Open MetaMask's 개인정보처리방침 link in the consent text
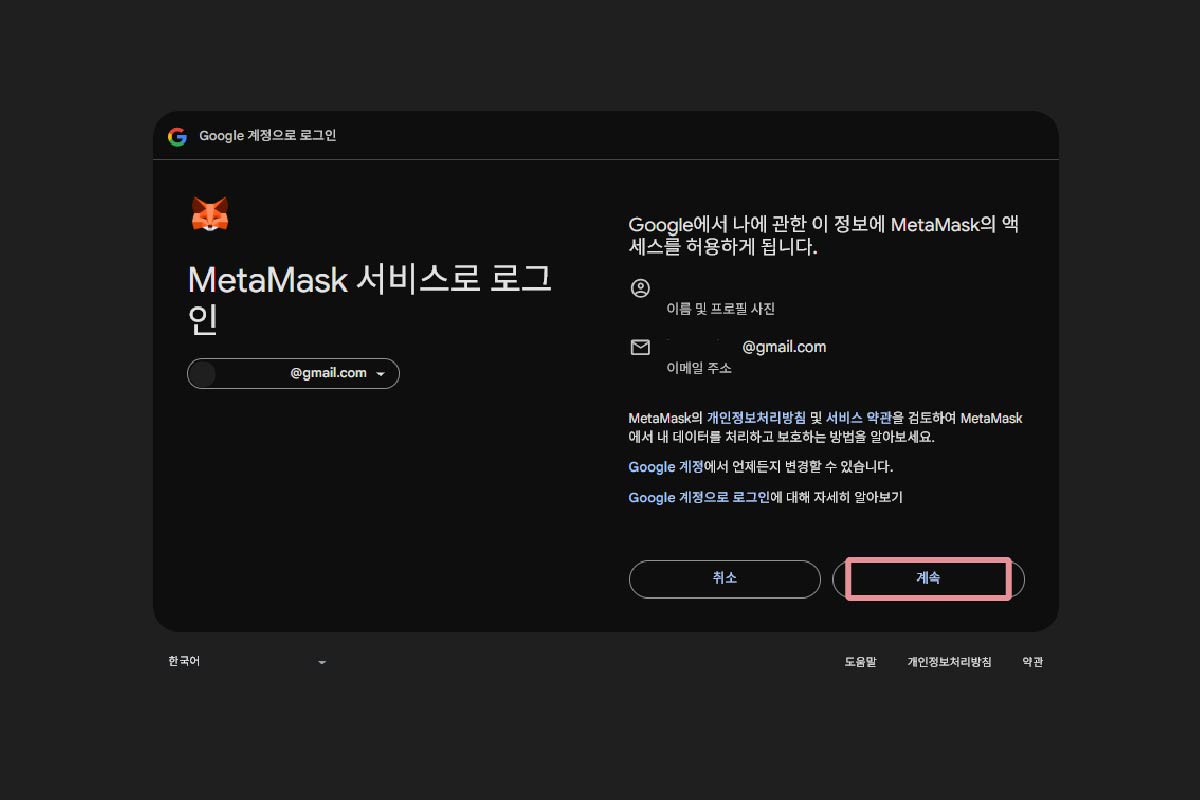 tap(755, 418)
